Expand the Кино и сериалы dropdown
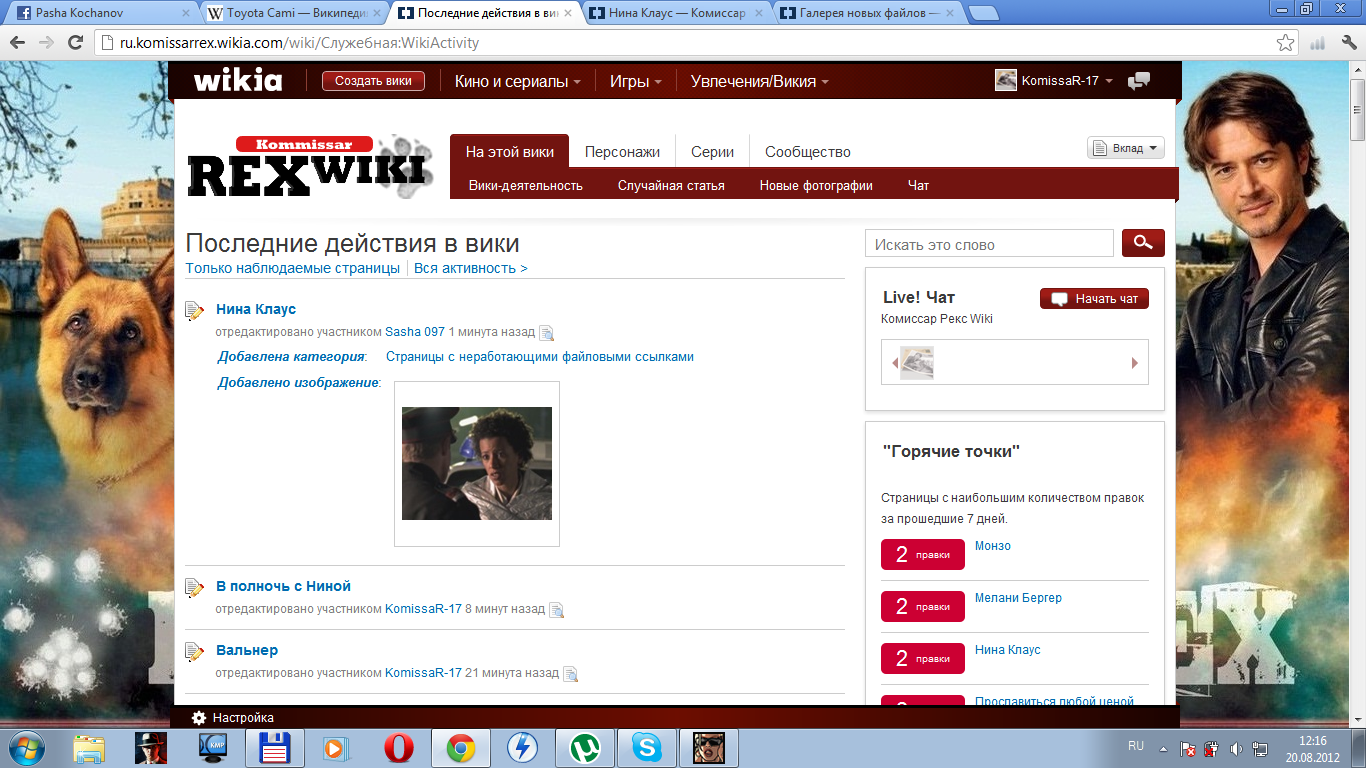1366x768 pixels. [518, 82]
